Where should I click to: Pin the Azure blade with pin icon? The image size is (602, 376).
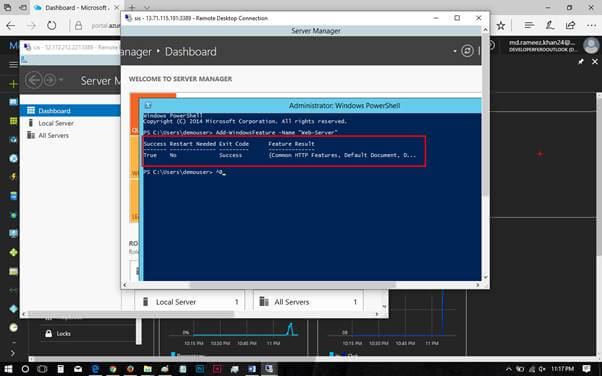pos(581,61)
